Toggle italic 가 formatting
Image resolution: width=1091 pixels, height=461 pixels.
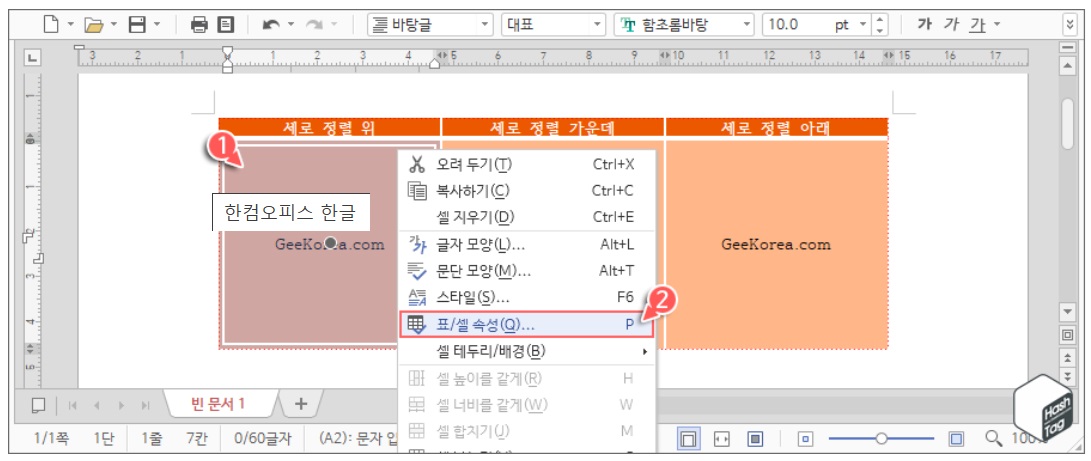[x=950, y=25]
